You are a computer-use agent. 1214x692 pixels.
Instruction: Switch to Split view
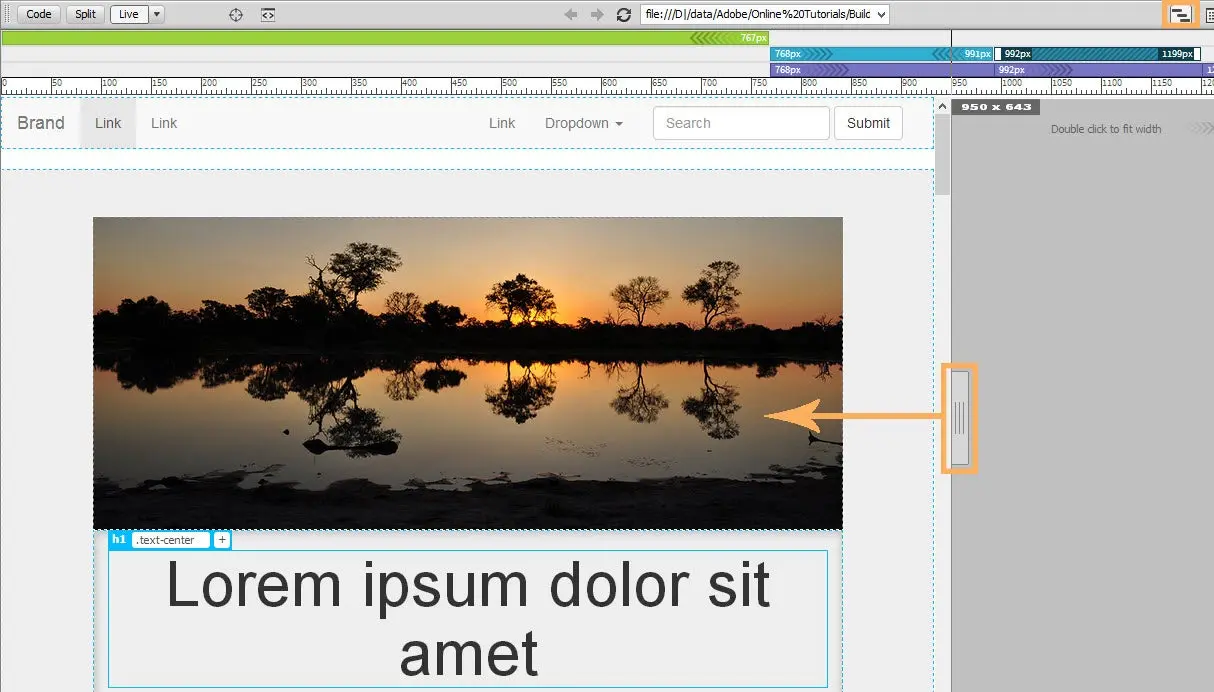tap(85, 14)
